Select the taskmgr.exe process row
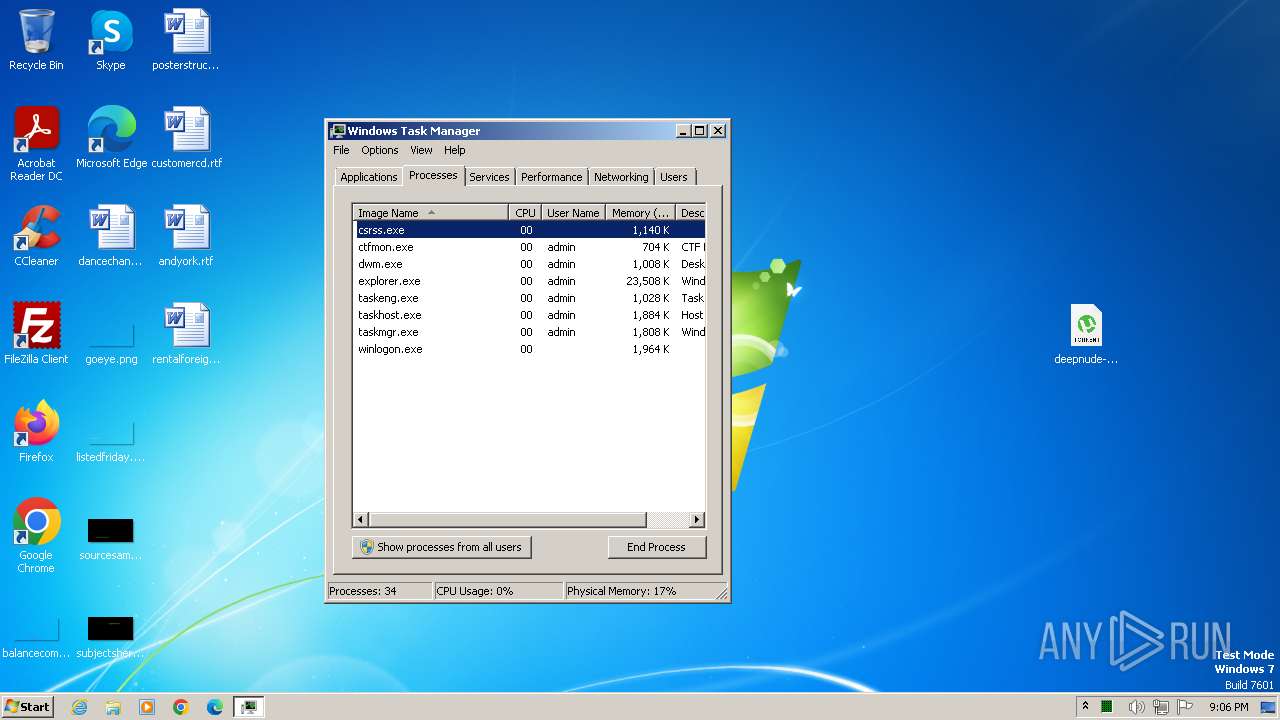 (529, 332)
